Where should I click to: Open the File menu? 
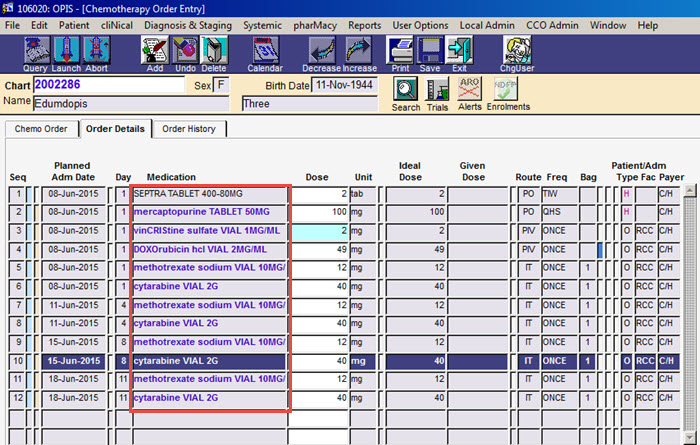point(12,25)
